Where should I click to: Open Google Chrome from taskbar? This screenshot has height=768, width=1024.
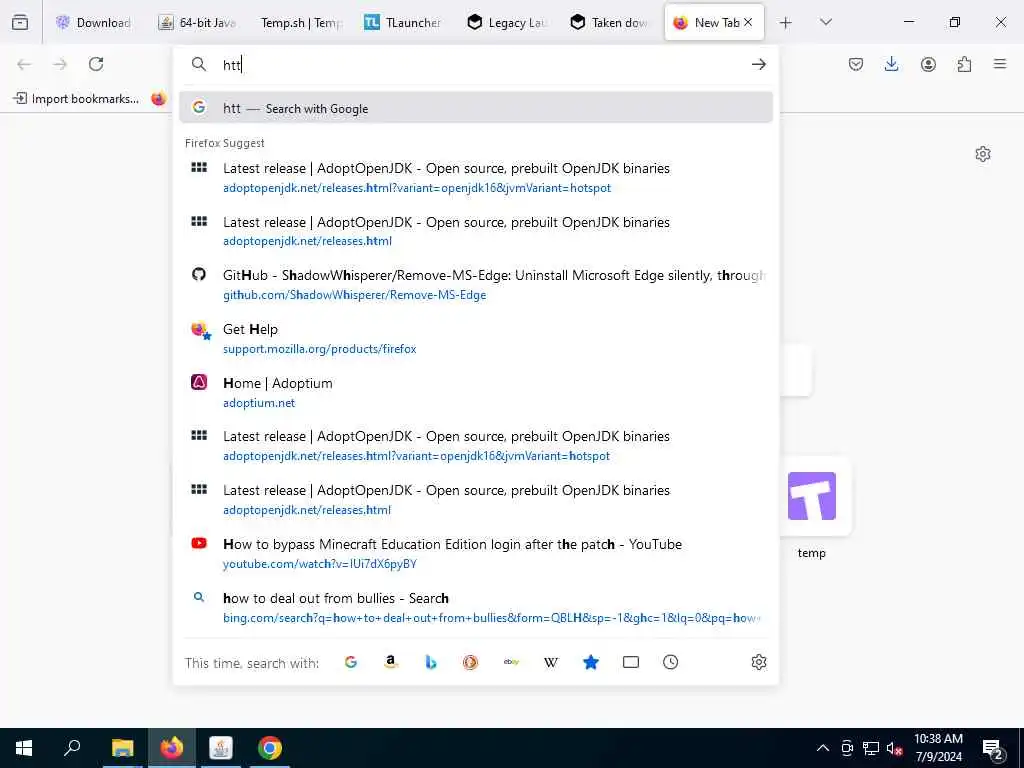(270, 748)
